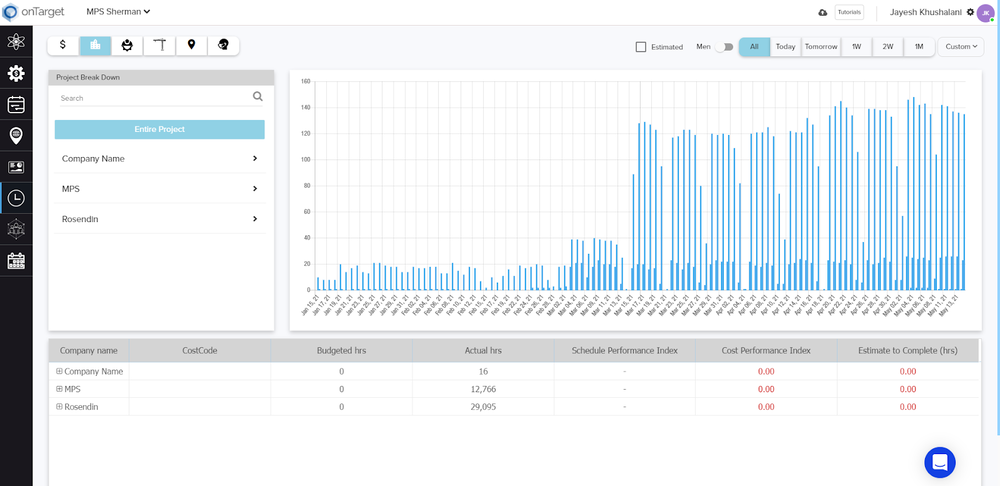
Task: Select the building company view
Action: click(96, 45)
